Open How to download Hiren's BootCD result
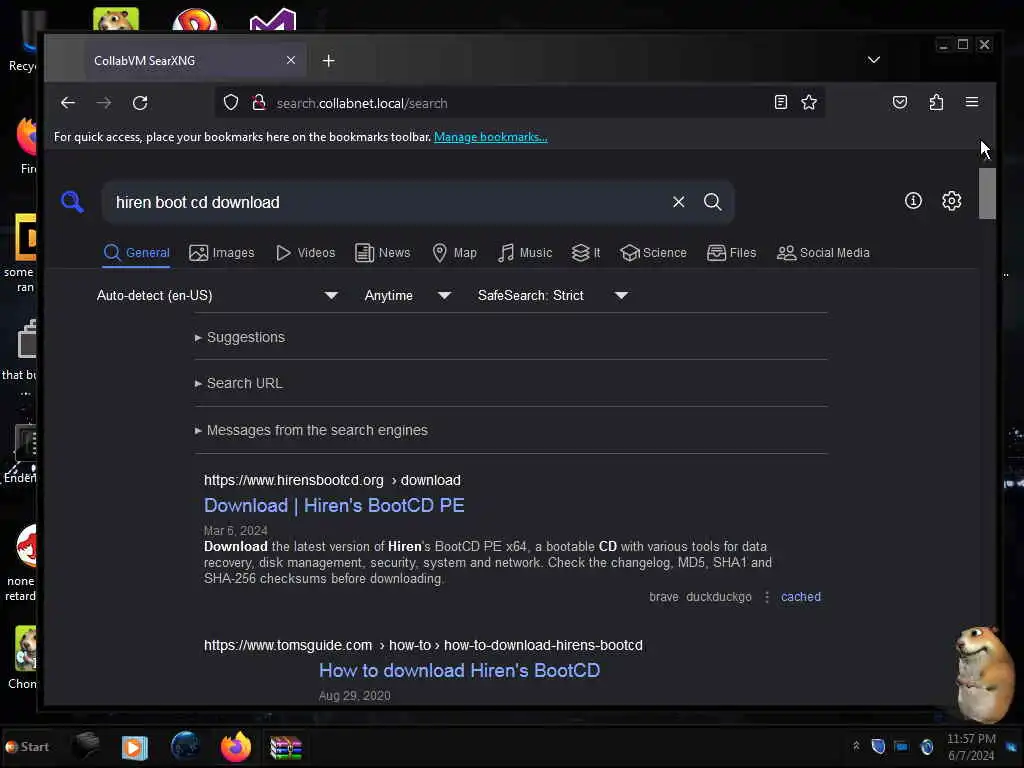Image resolution: width=1024 pixels, height=768 pixels. [459, 671]
